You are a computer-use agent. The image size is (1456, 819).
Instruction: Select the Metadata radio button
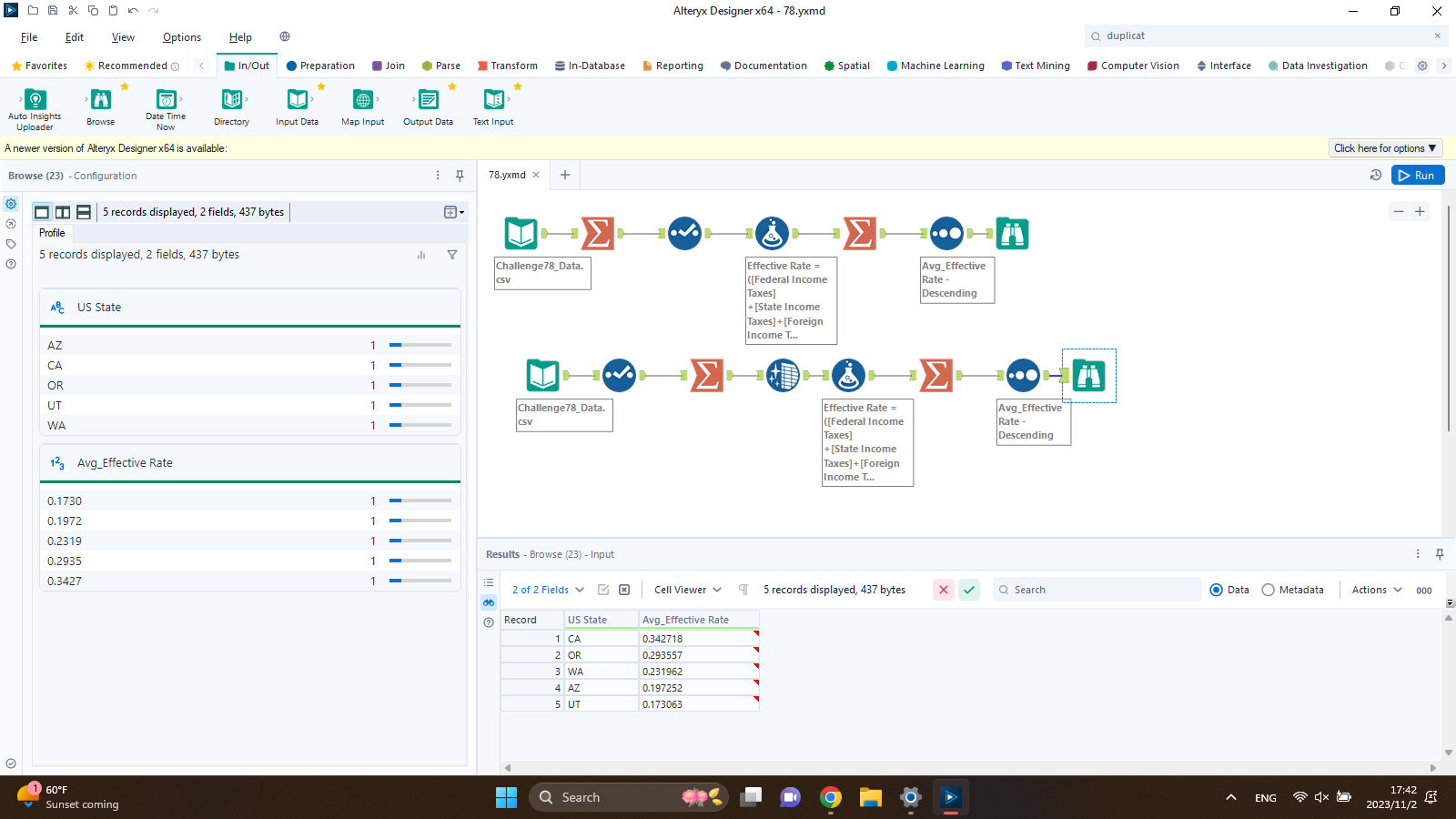1268,590
